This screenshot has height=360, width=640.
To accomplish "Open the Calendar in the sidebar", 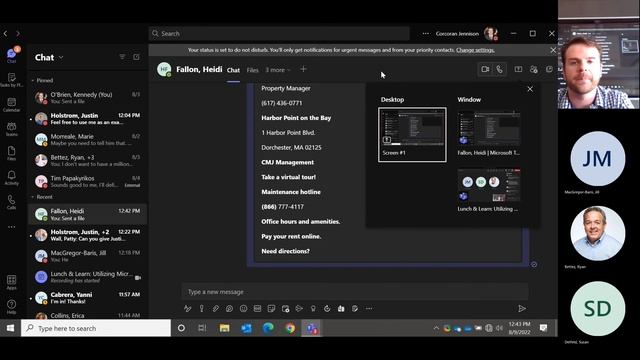I will (11, 104).
